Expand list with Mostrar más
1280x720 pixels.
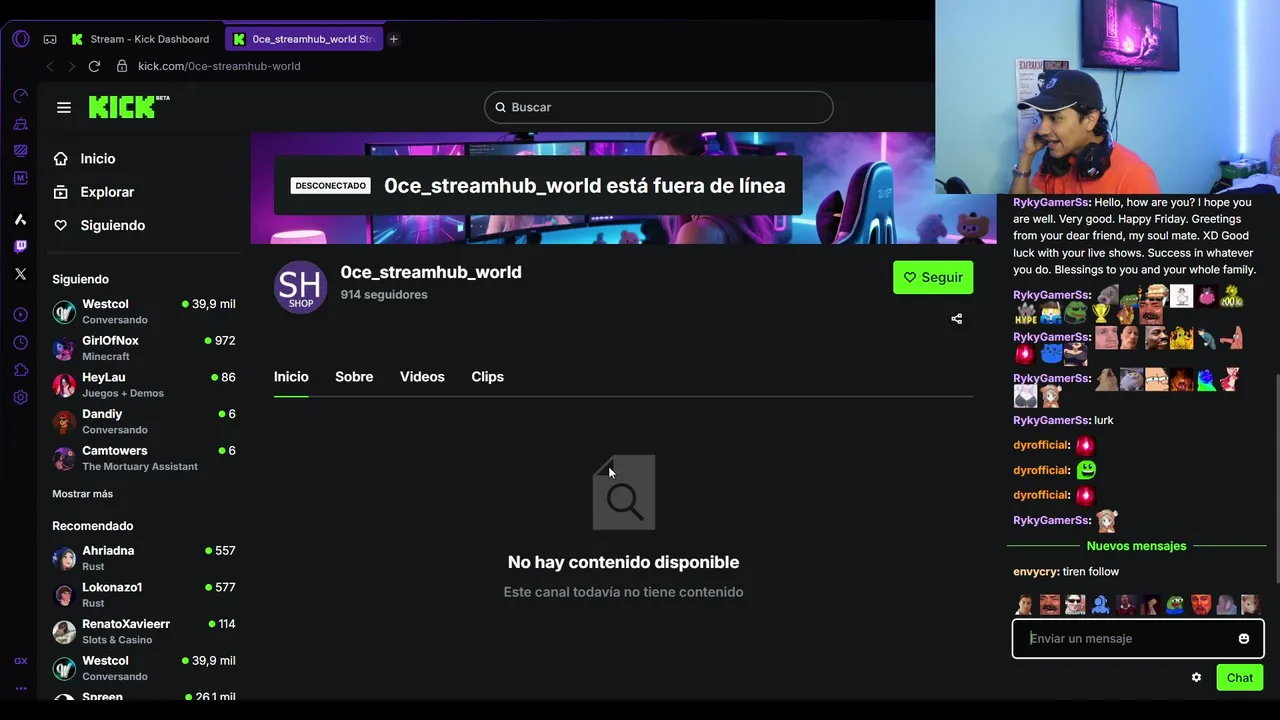83,494
